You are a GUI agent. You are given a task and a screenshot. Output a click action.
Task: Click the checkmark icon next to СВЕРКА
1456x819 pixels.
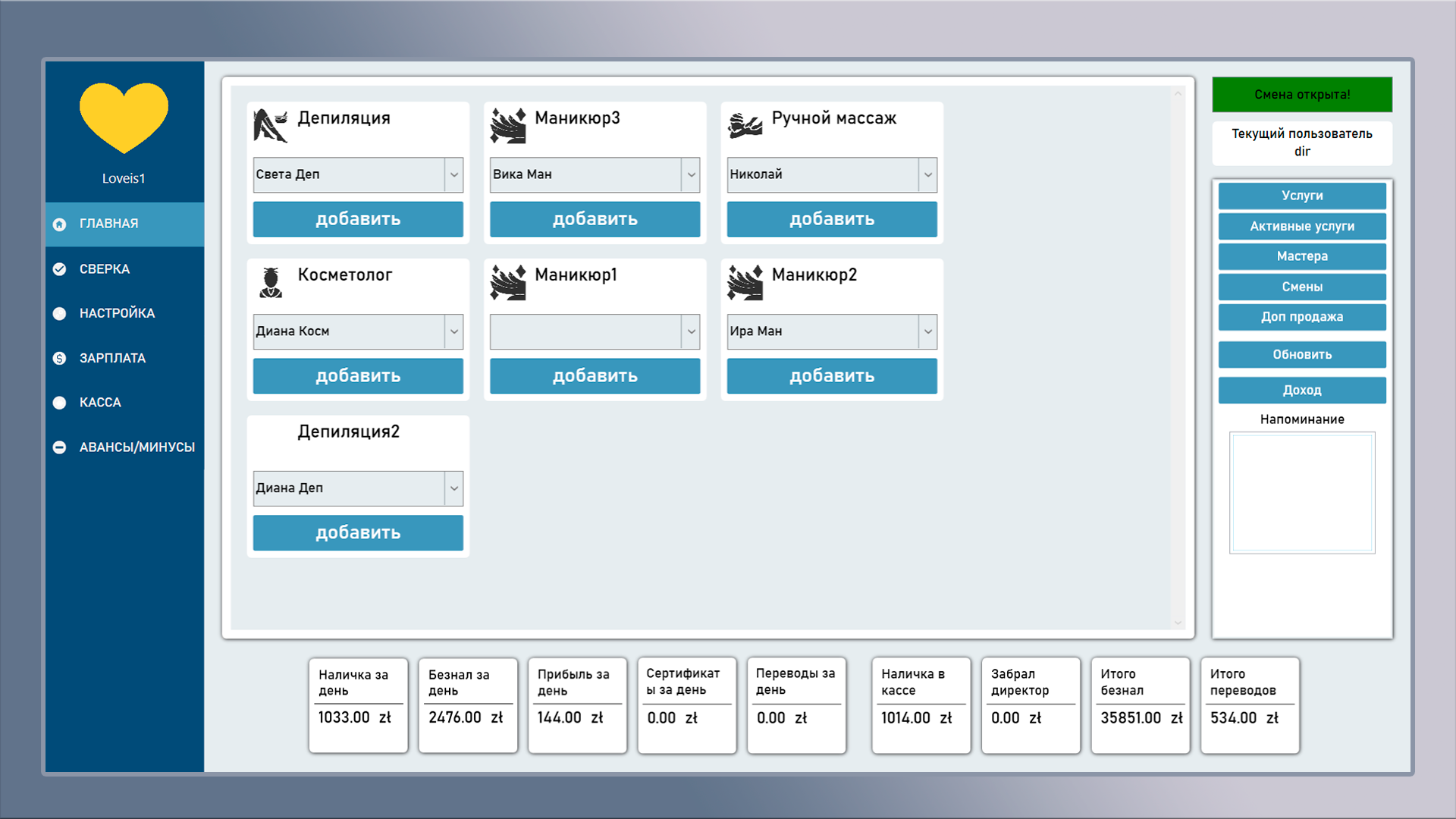pos(60,268)
